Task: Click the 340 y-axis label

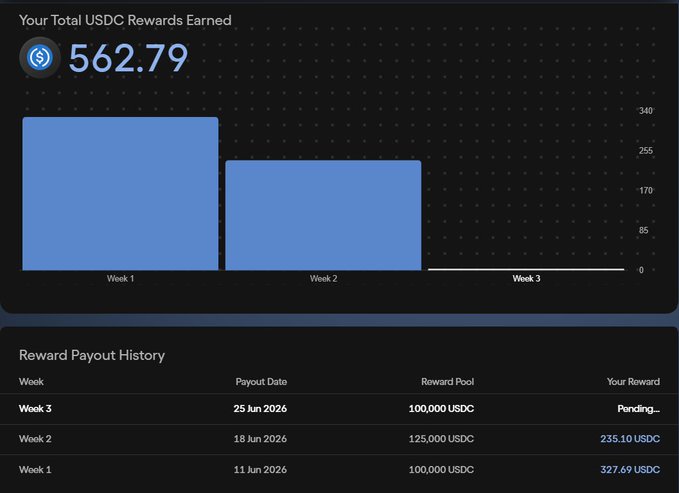Action: (645, 111)
